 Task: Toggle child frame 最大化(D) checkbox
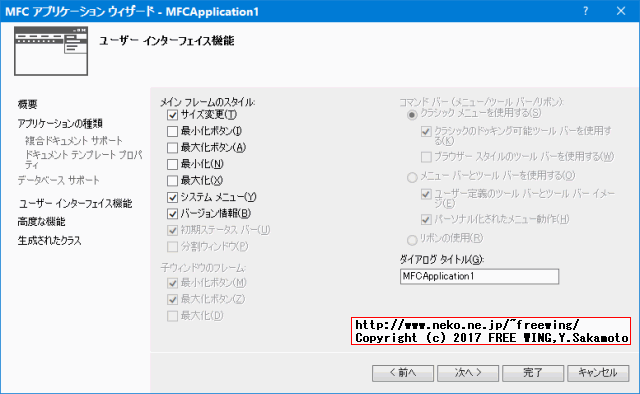[x=172, y=316]
